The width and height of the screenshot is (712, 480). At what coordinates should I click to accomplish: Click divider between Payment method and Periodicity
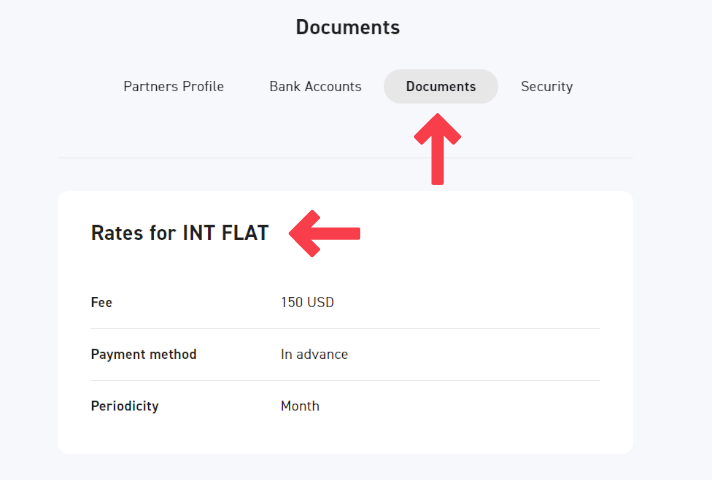click(345, 380)
